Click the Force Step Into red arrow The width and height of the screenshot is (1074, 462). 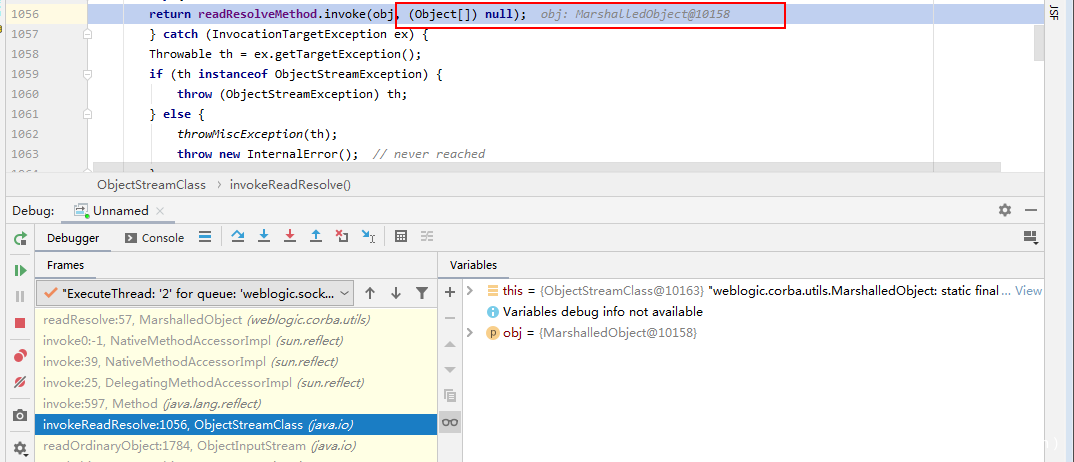coord(290,237)
